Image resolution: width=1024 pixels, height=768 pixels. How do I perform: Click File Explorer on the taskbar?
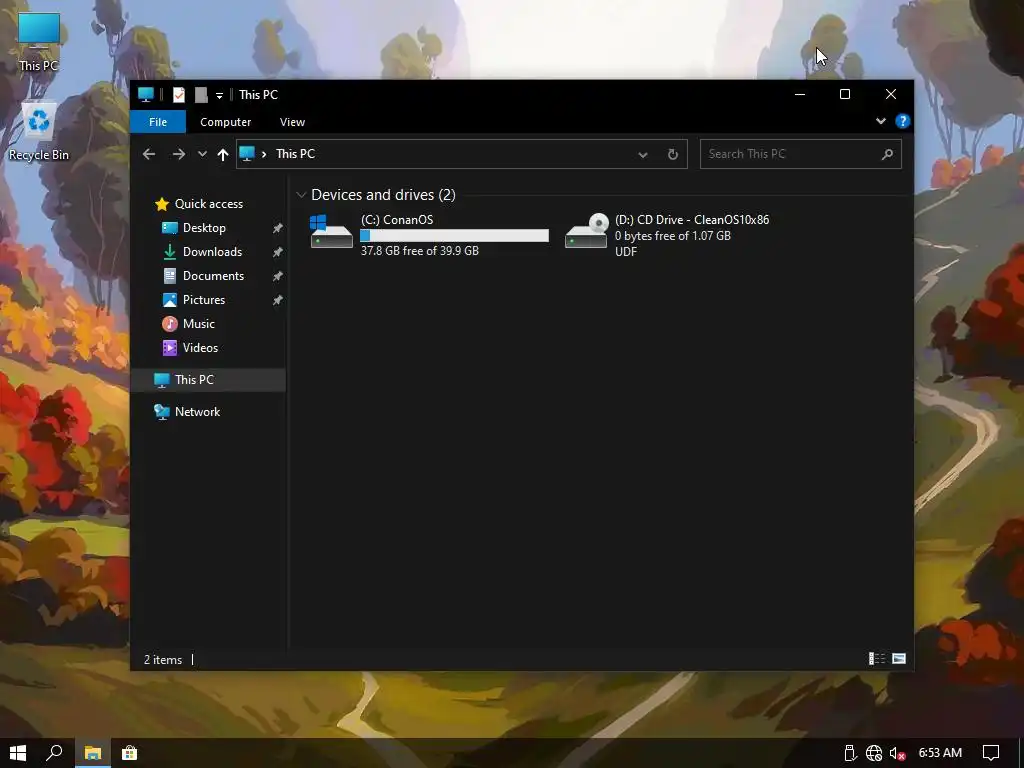pos(93,753)
